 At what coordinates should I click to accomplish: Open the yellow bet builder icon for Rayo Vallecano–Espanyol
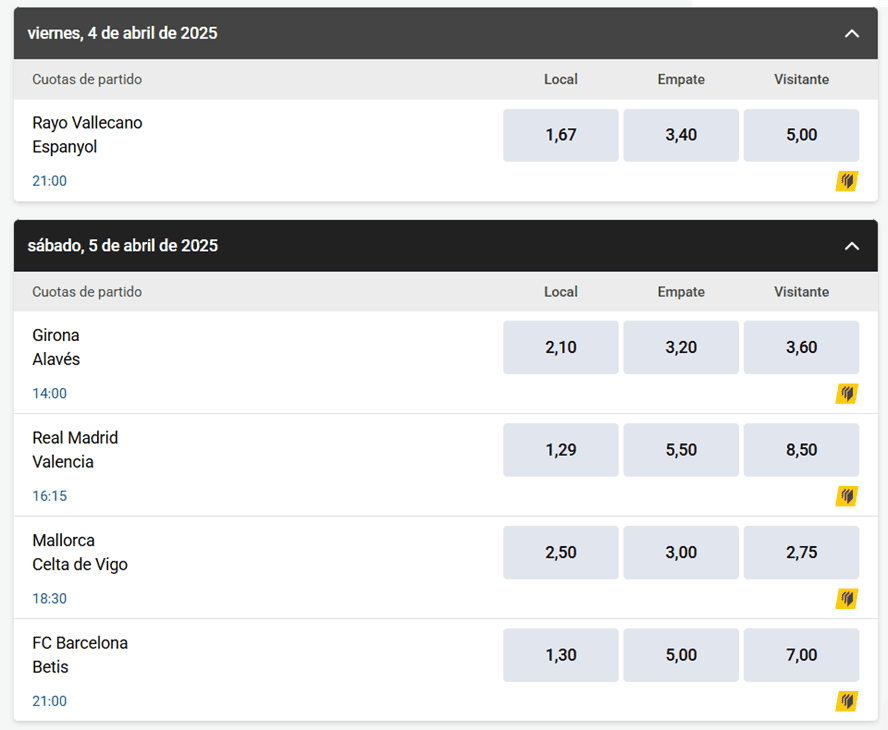846,181
